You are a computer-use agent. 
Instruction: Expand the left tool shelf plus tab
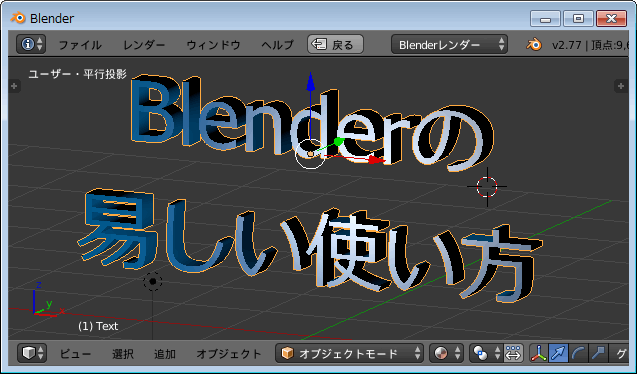coord(14,86)
